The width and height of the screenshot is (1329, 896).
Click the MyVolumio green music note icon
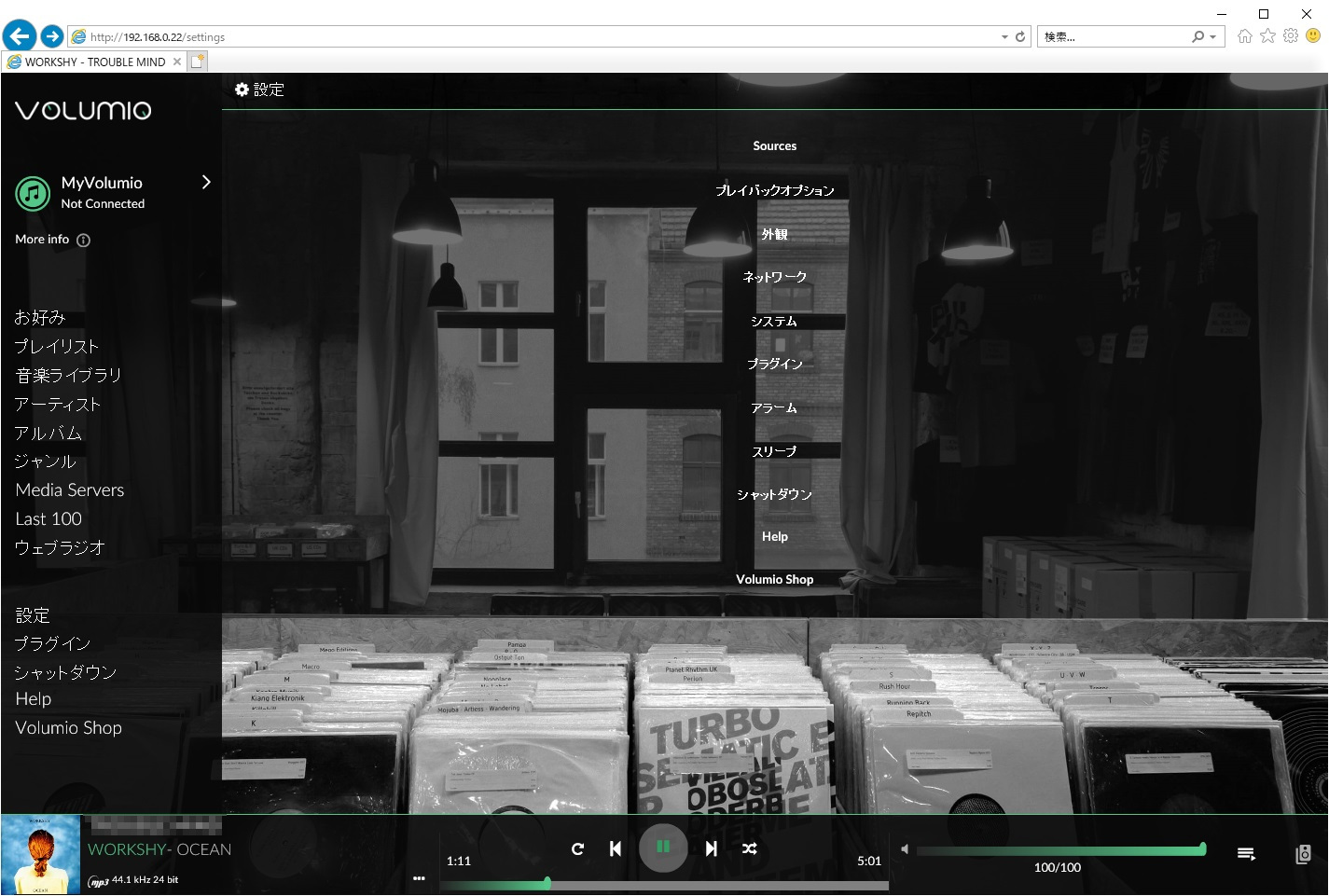tap(33, 194)
